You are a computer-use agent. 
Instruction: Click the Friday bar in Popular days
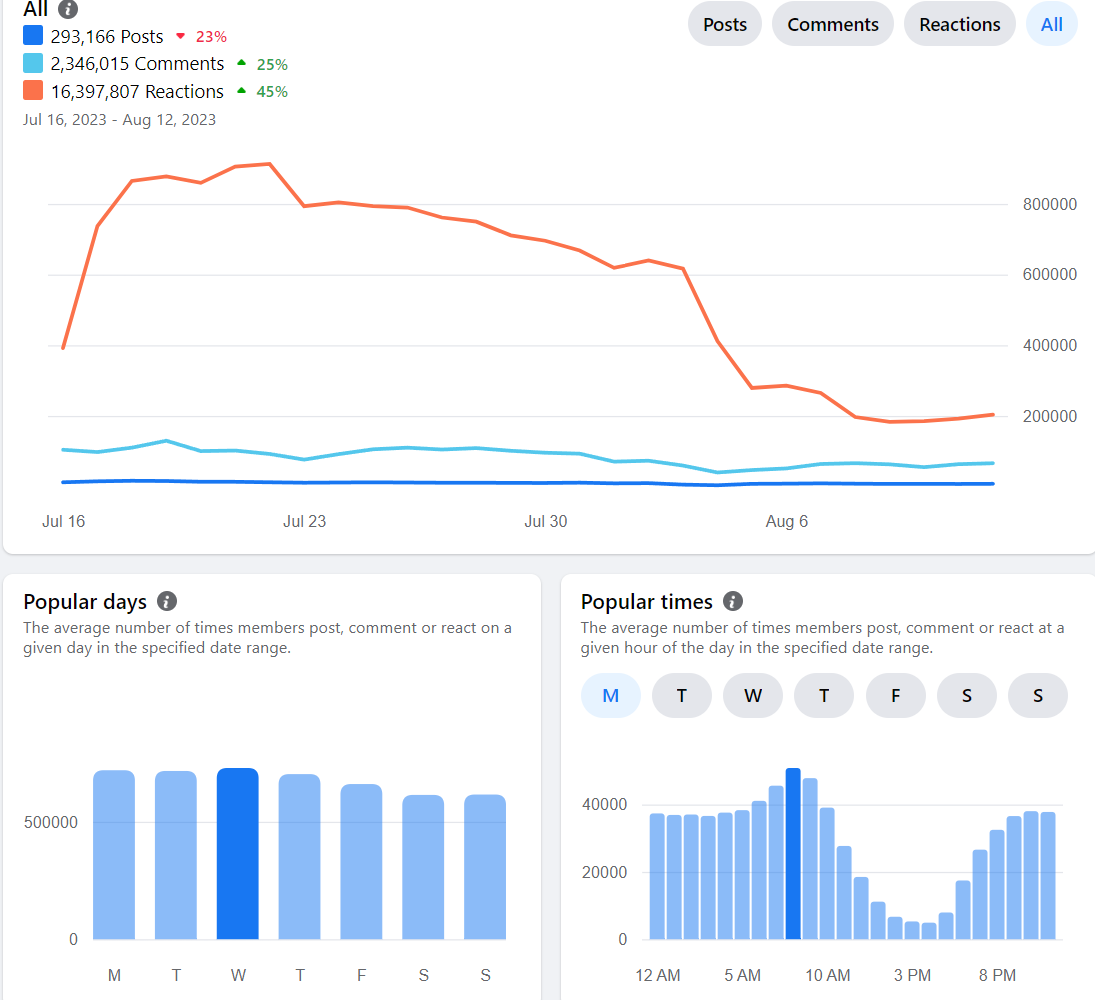coord(361,861)
